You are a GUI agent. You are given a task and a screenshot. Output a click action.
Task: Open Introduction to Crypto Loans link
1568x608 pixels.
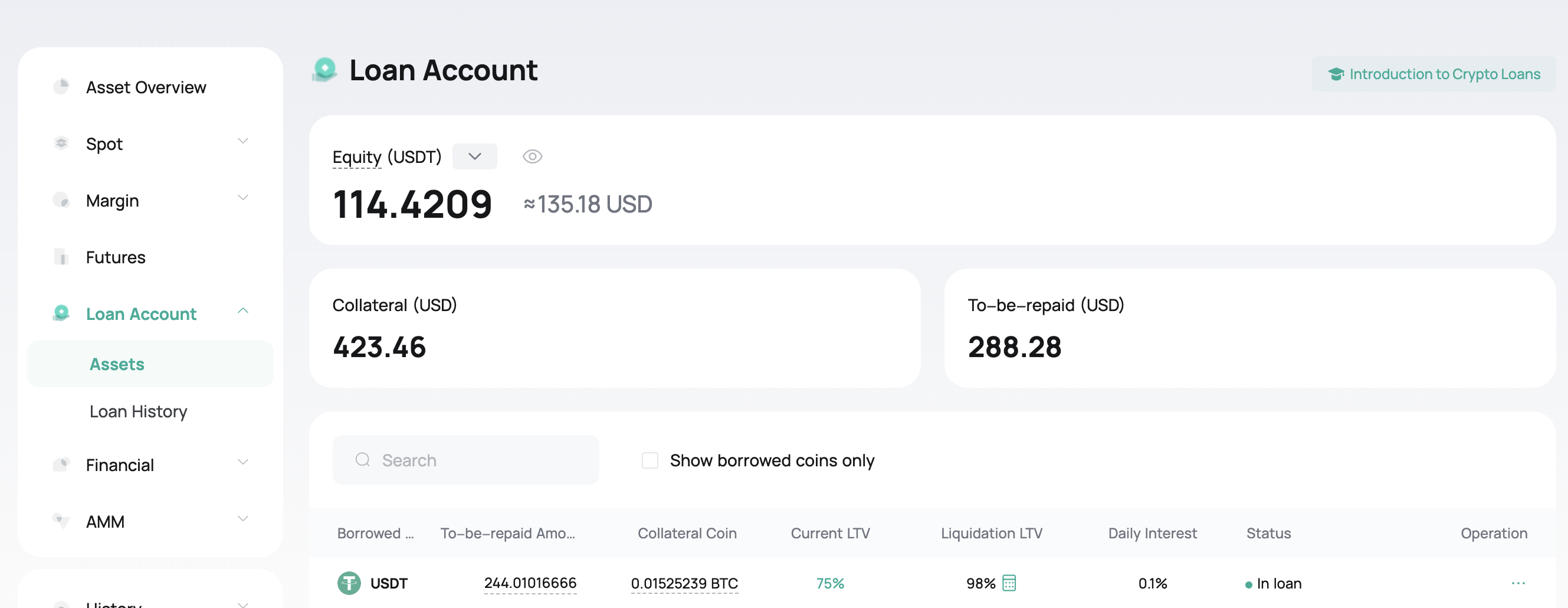coord(1433,74)
